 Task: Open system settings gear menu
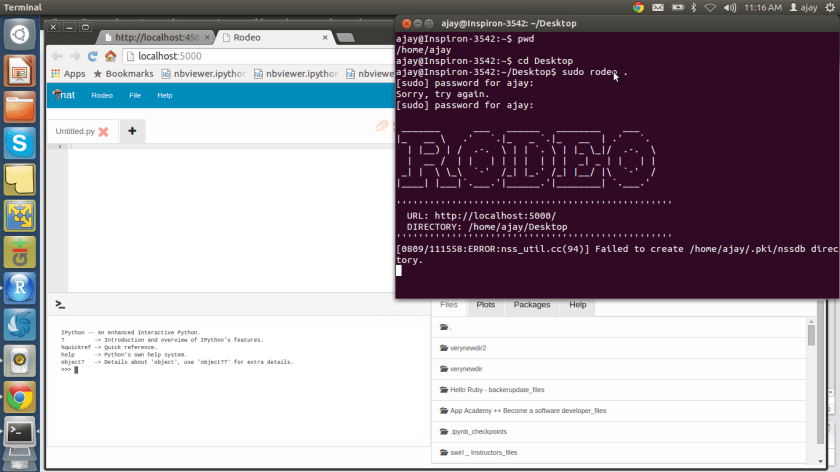830,8
